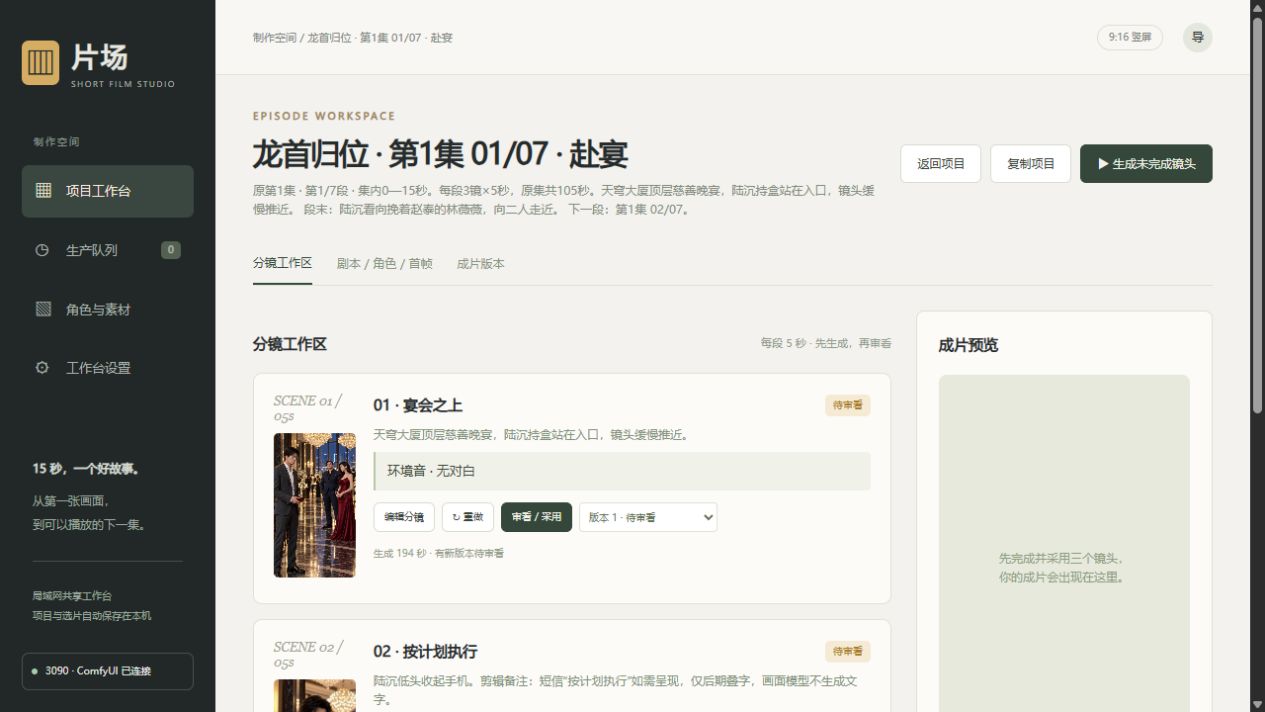The image size is (1265, 712).
Task: Click the 片场 film studio logo icon
Action: pyautogui.click(x=41, y=63)
